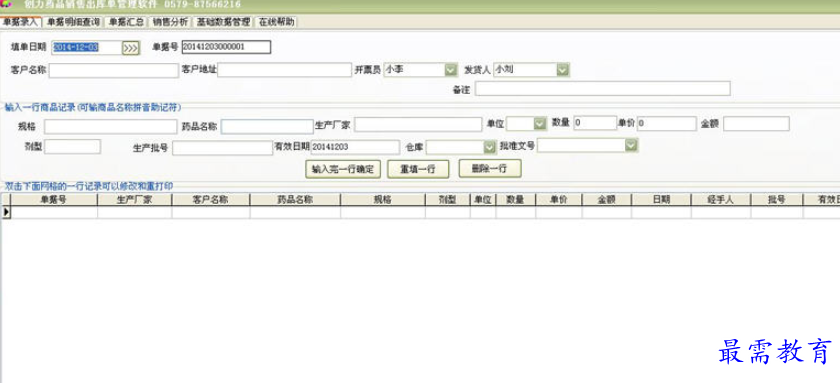The height and width of the screenshot is (383, 840).
Task: Expand the 发货人 dropdown arrow
Action: coord(562,70)
